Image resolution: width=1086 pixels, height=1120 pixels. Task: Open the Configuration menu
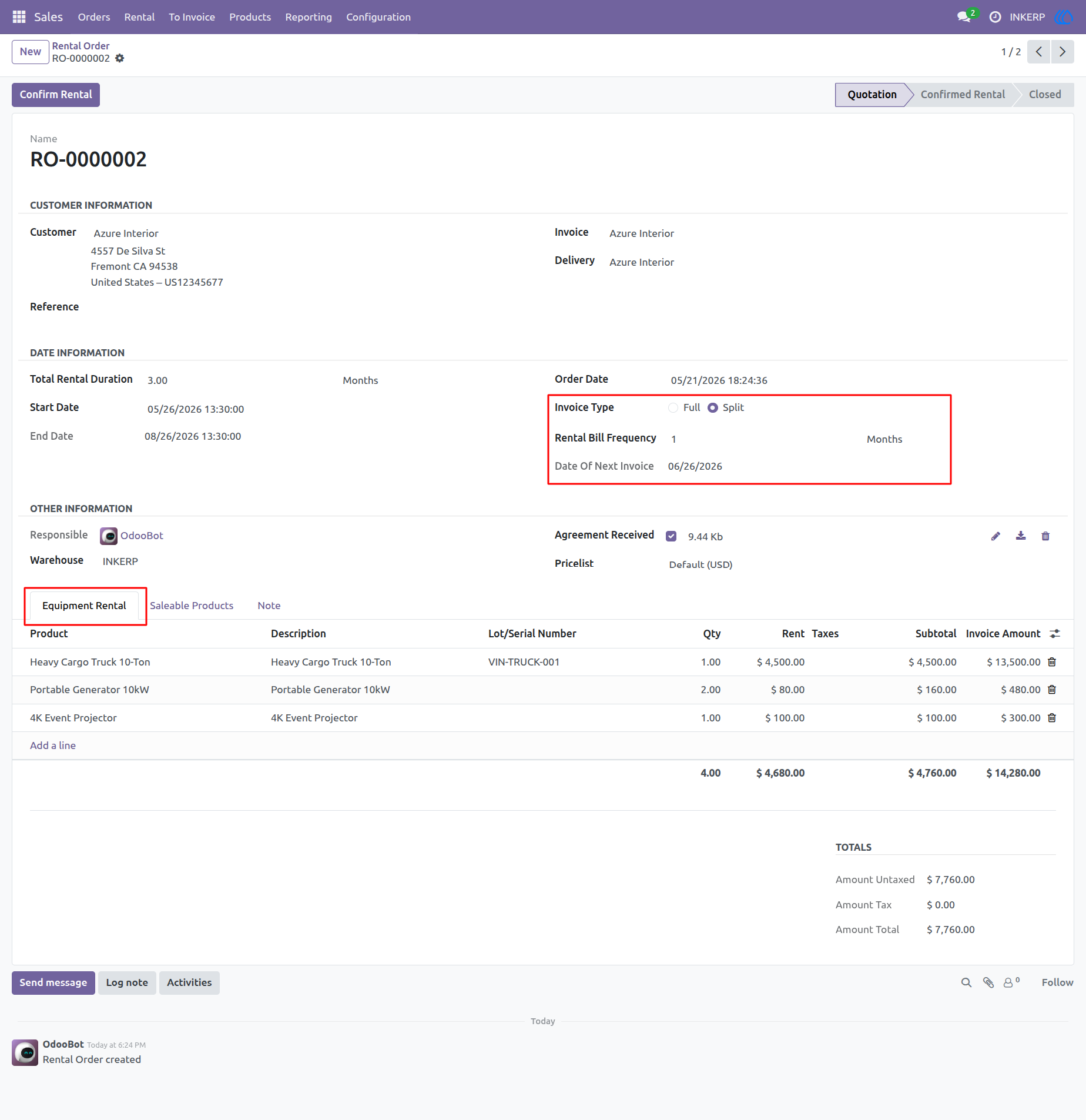click(378, 17)
